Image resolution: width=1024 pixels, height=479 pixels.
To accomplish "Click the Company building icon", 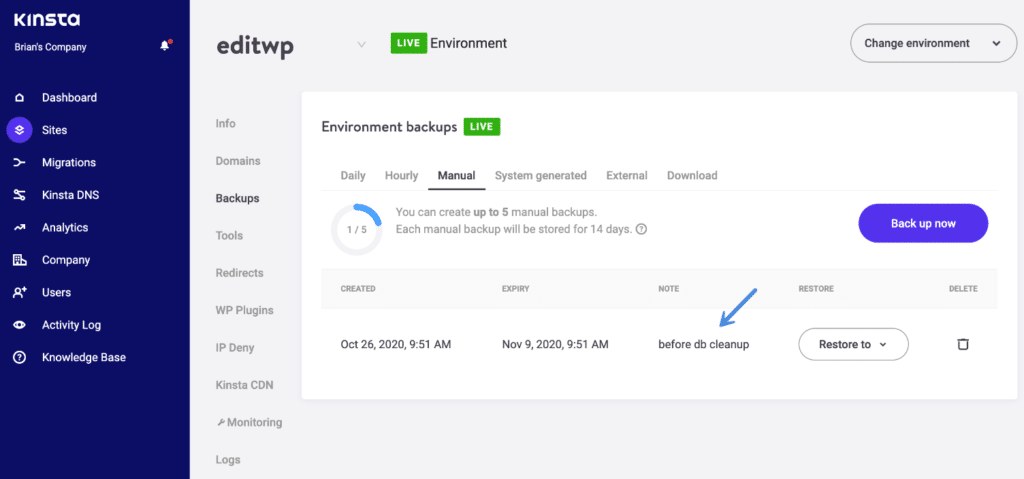I will 20,260.
